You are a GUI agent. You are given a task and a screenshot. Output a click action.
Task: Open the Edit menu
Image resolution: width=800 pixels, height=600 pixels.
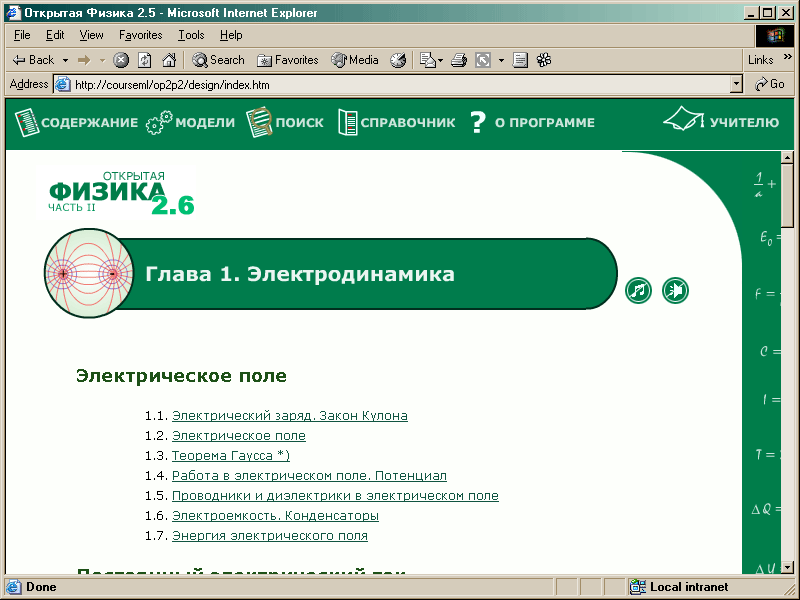pos(55,35)
